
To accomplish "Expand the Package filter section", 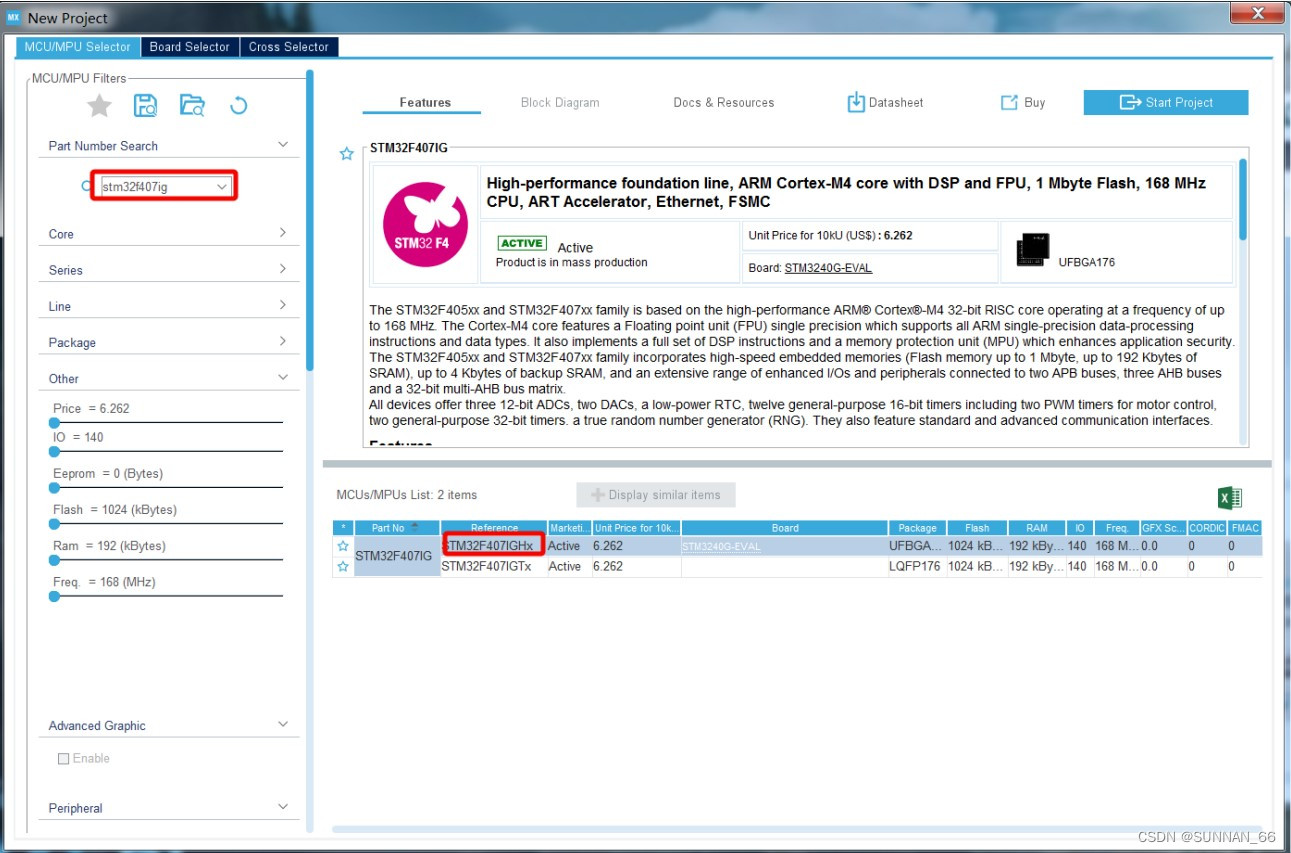I will pos(283,341).
